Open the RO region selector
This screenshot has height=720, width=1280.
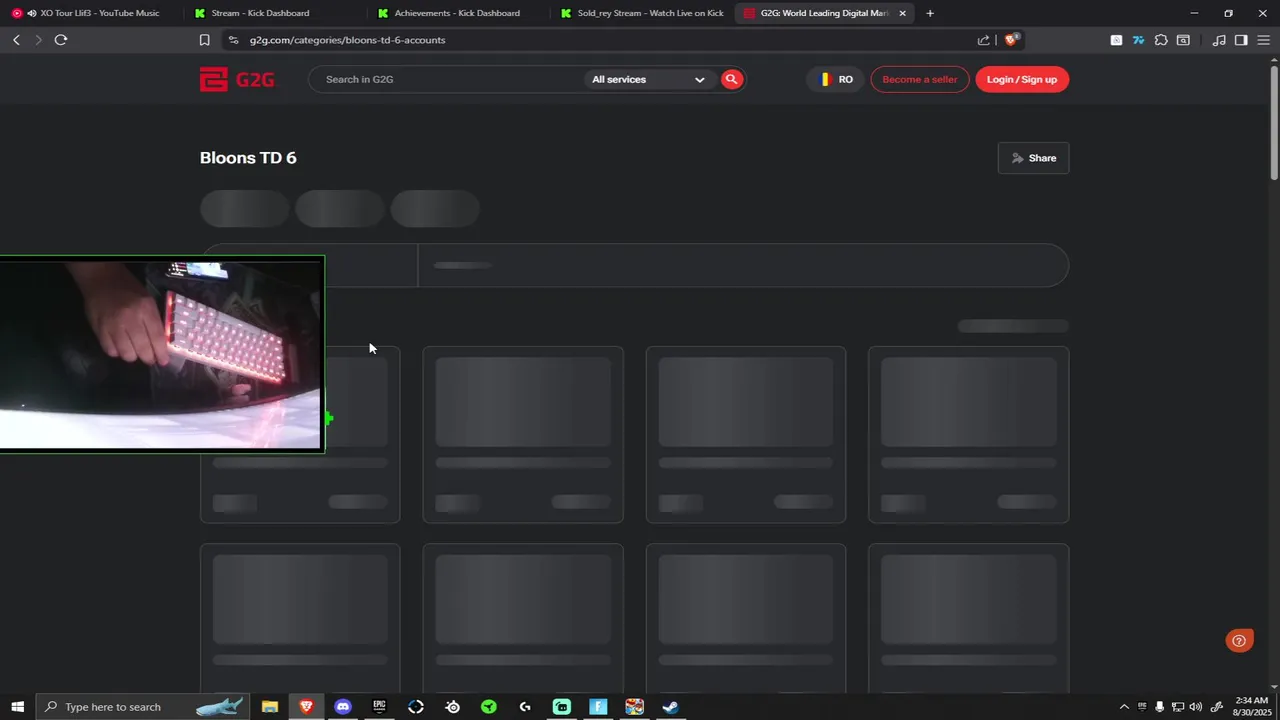835,79
